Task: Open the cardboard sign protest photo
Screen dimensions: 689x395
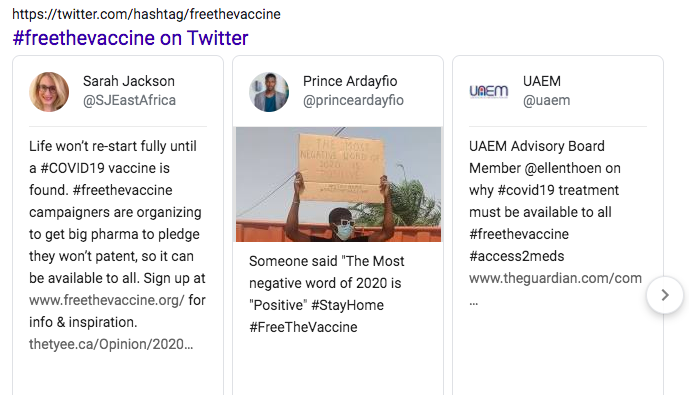Action: point(338,184)
